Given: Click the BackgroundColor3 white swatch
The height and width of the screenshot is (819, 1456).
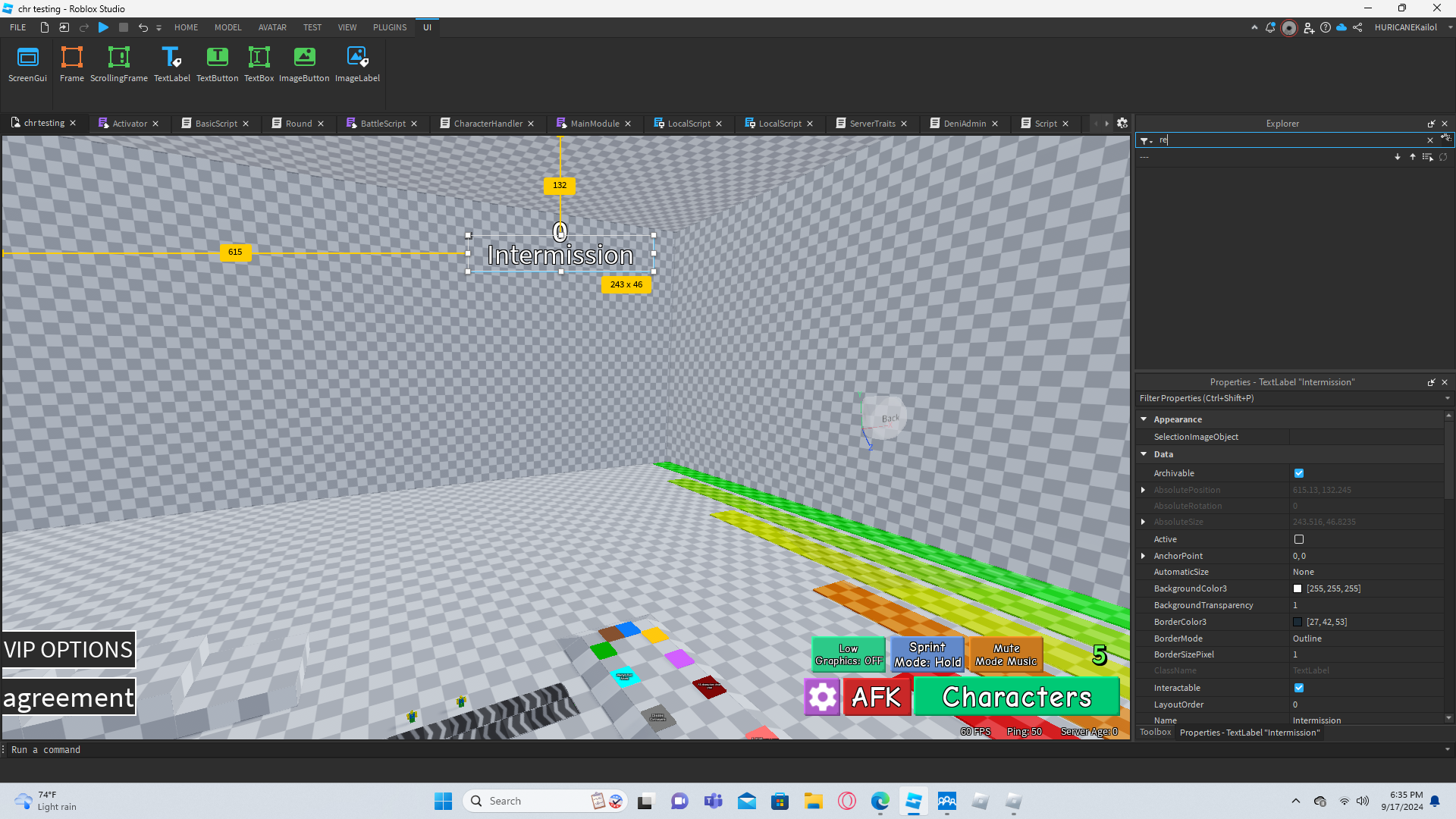Looking at the screenshot, I should (1298, 588).
